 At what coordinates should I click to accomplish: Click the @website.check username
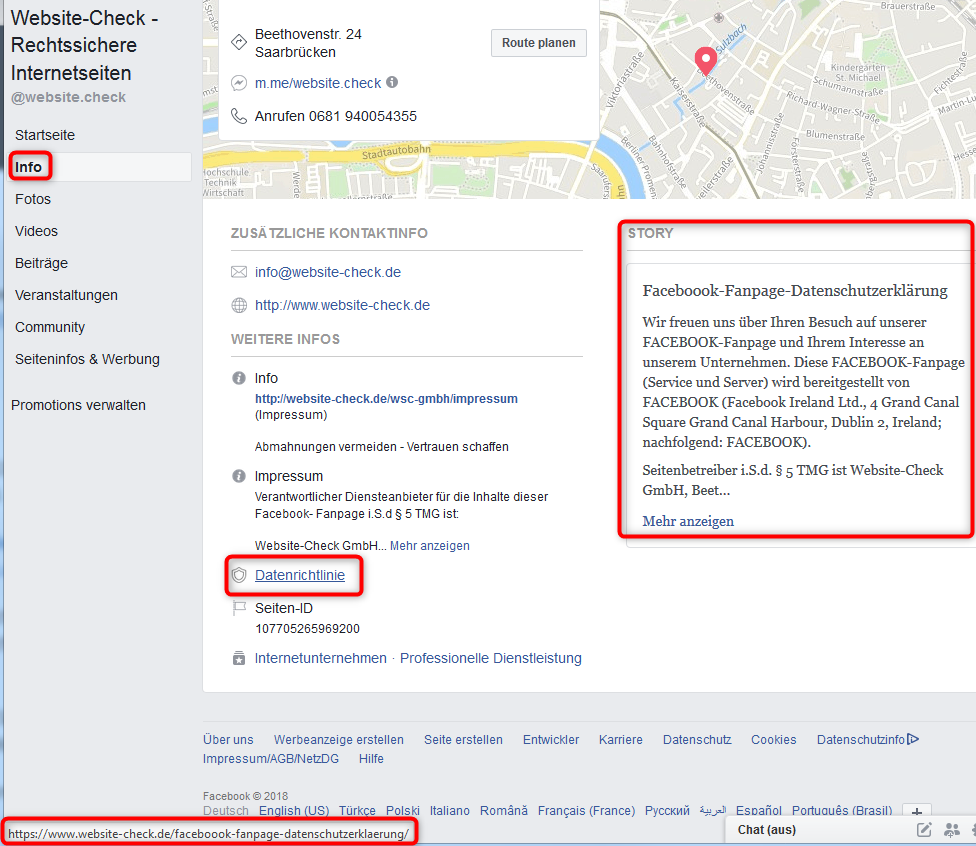click(x=68, y=97)
